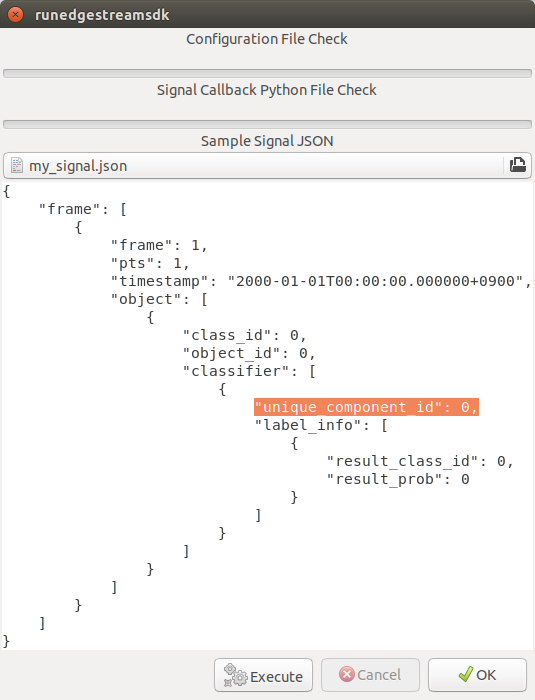
Task: Click the Sample Signal JSON label
Action: click(x=267, y=141)
